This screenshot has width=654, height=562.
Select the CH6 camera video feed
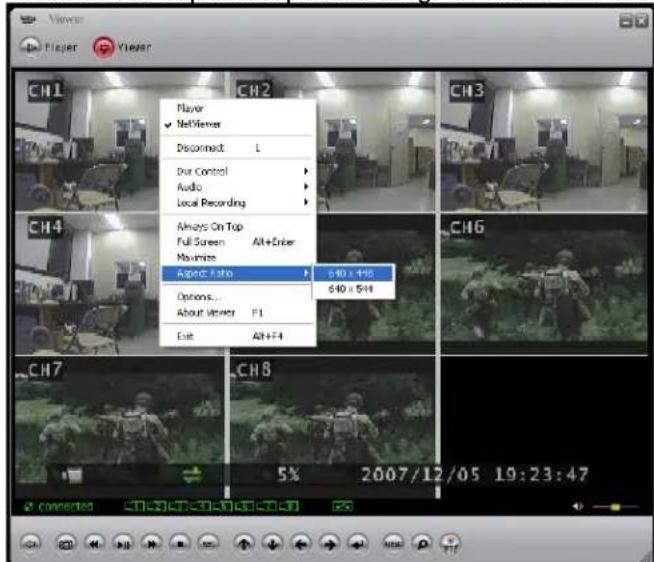pos(539,282)
